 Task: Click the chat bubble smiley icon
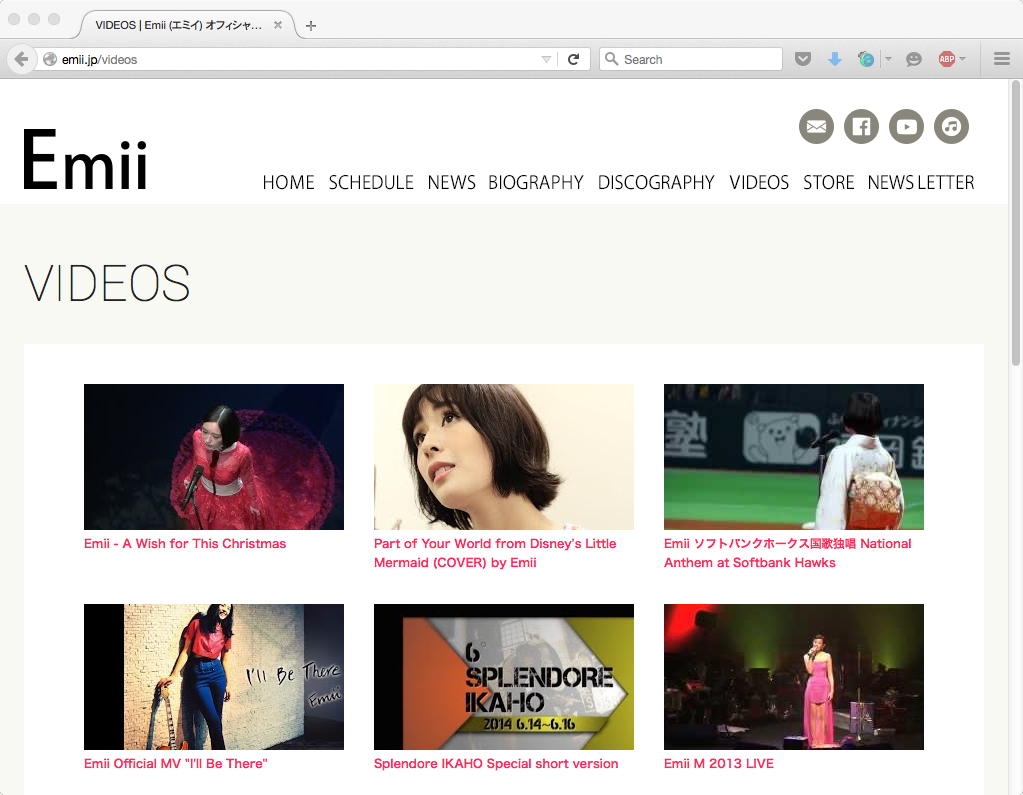pyautogui.click(x=914, y=59)
